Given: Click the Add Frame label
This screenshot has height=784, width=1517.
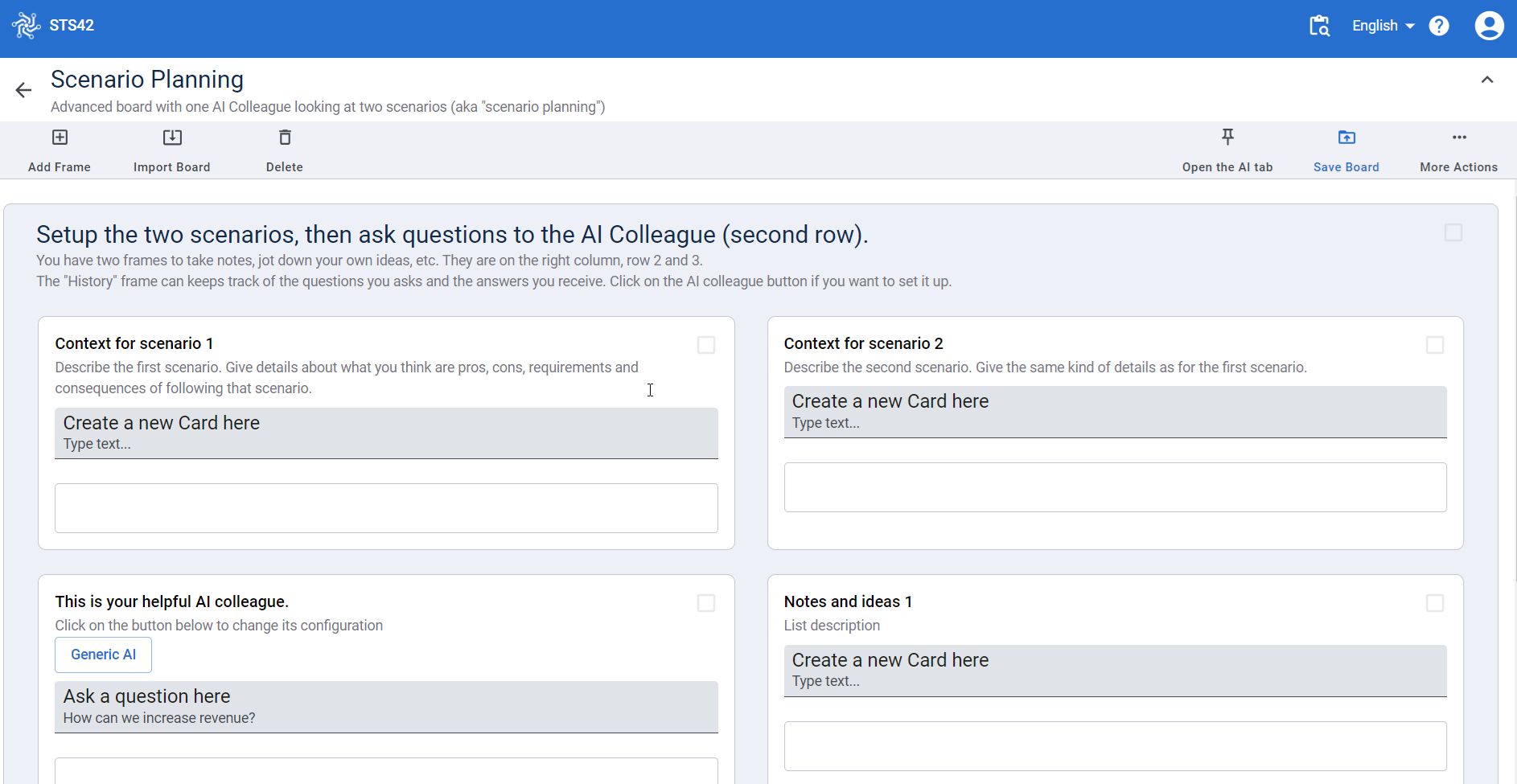Looking at the screenshot, I should pyautogui.click(x=60, y=167).
